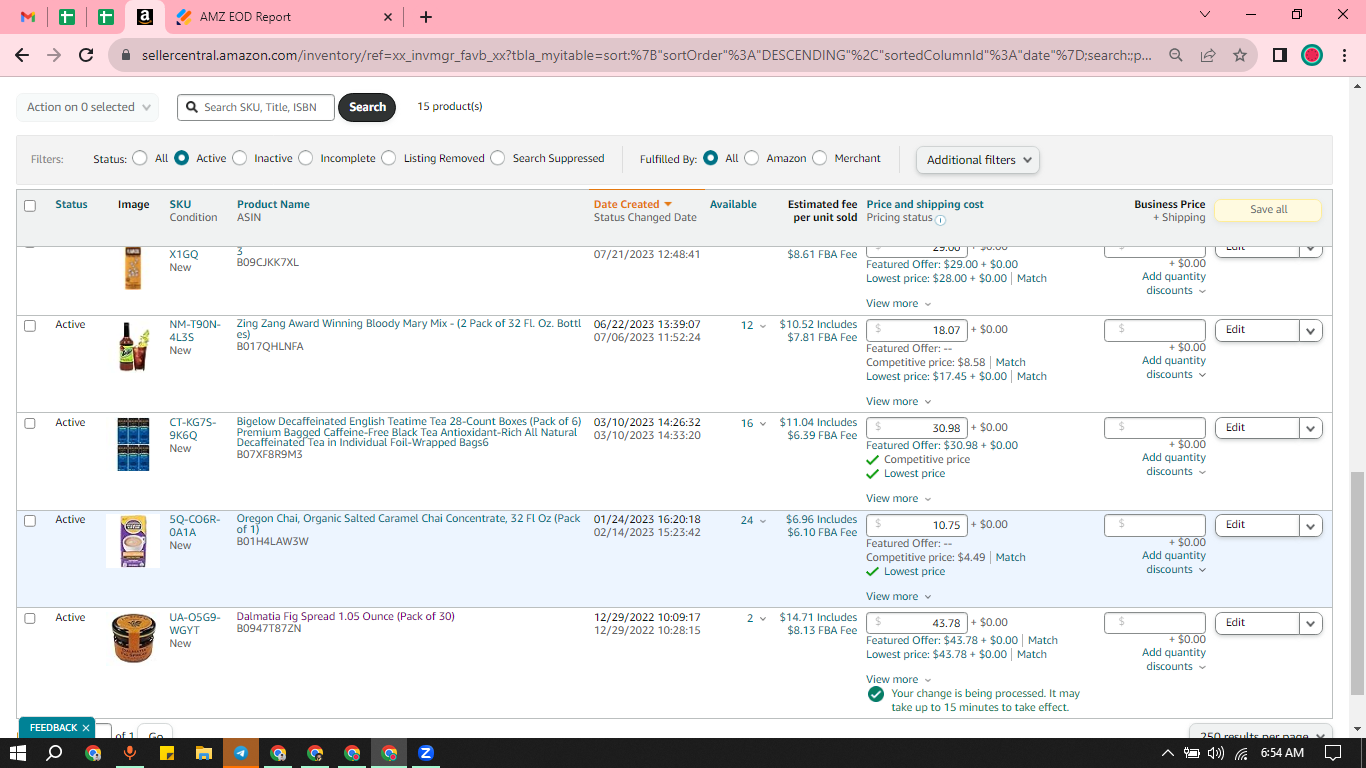
Task: Open the Chrome three-dot menu
Action: (x=1343, y=56)
